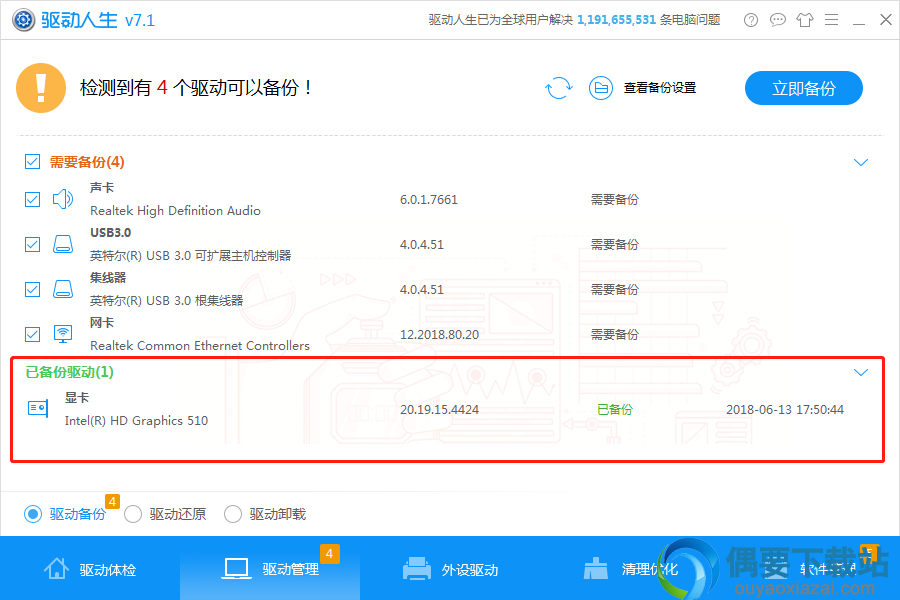The height and width of the screenshot is (600, 900).
Task: Click the 需要备份 status for 声卡
Action: tap(615, 200)
